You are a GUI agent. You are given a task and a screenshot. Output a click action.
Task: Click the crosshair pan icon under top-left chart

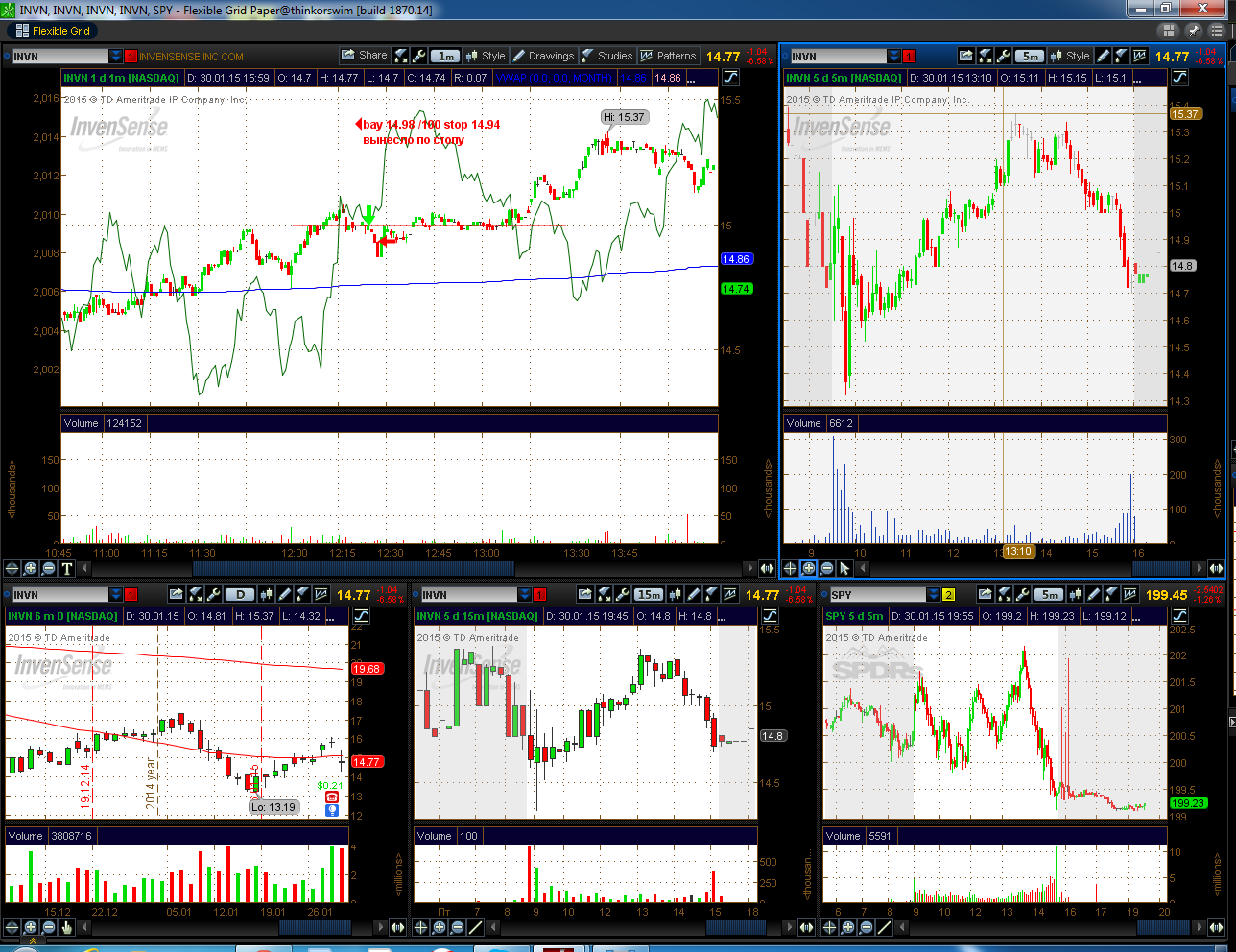click(x=12, y=568)
